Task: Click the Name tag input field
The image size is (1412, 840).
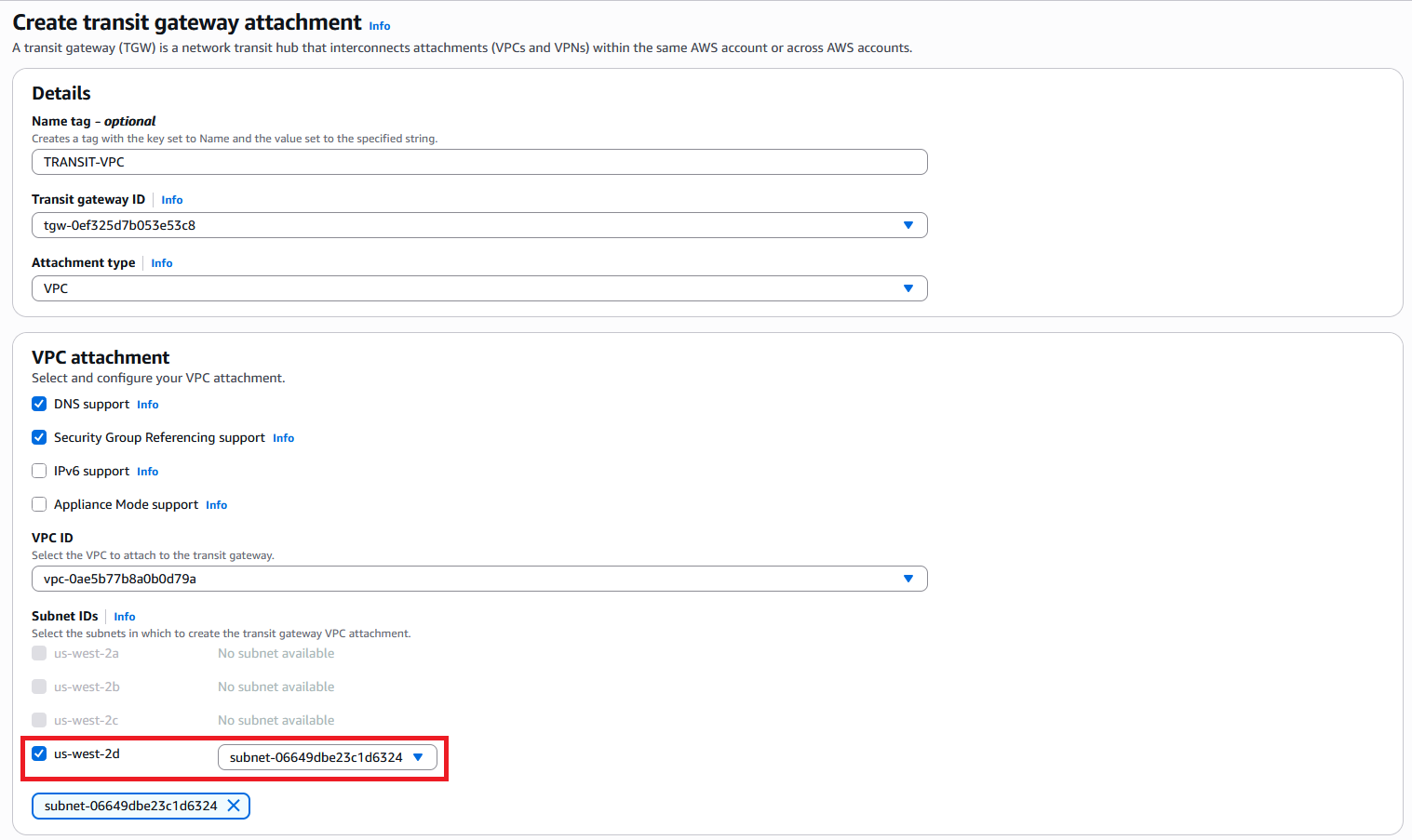Action: pyautogui.click(x=479, y=162)
